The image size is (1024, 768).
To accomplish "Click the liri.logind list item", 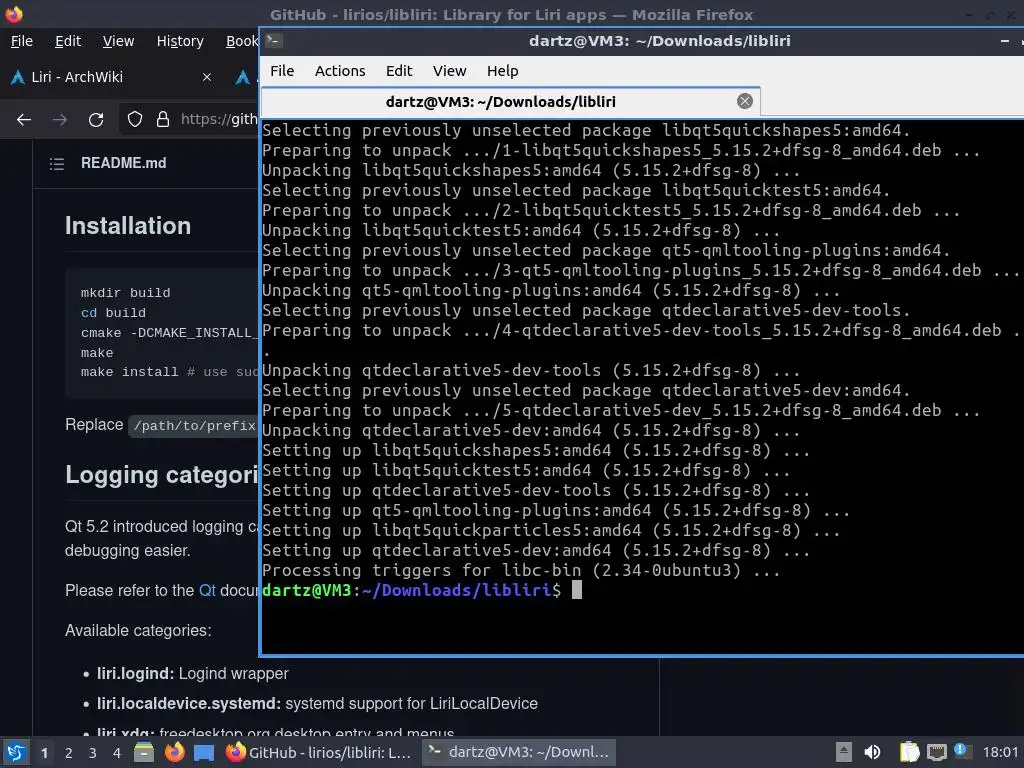I will 193,673.
